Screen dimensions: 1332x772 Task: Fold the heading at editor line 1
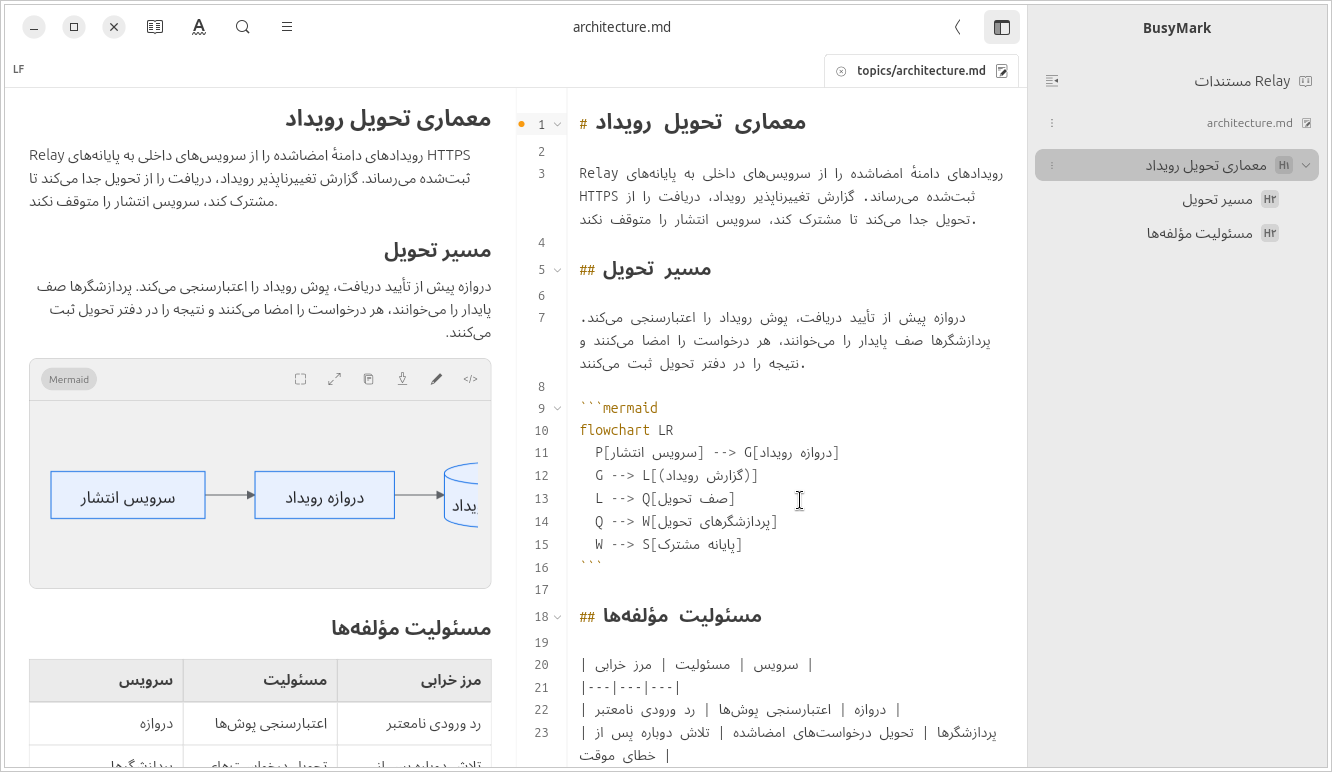coord(557,125)
